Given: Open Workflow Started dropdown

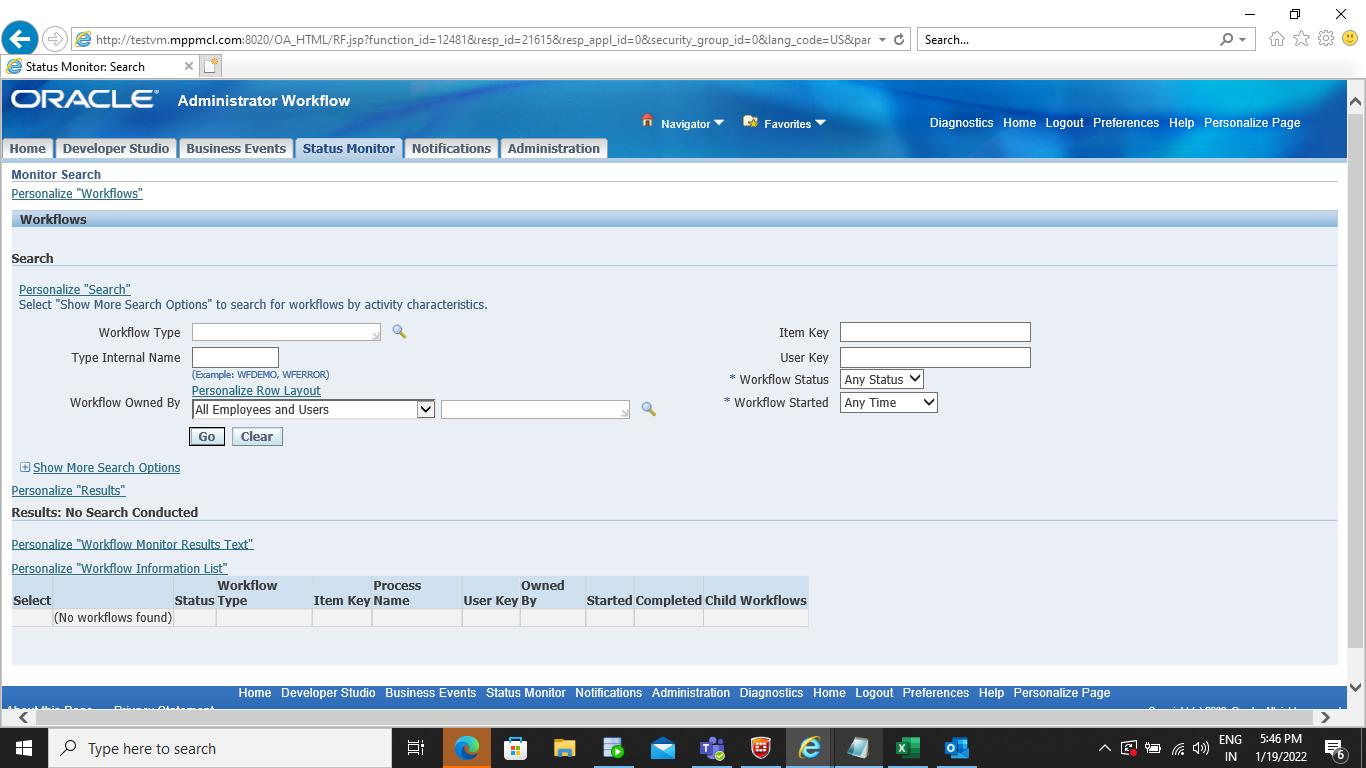Looking at the screenshot, I should pos(888,402).
